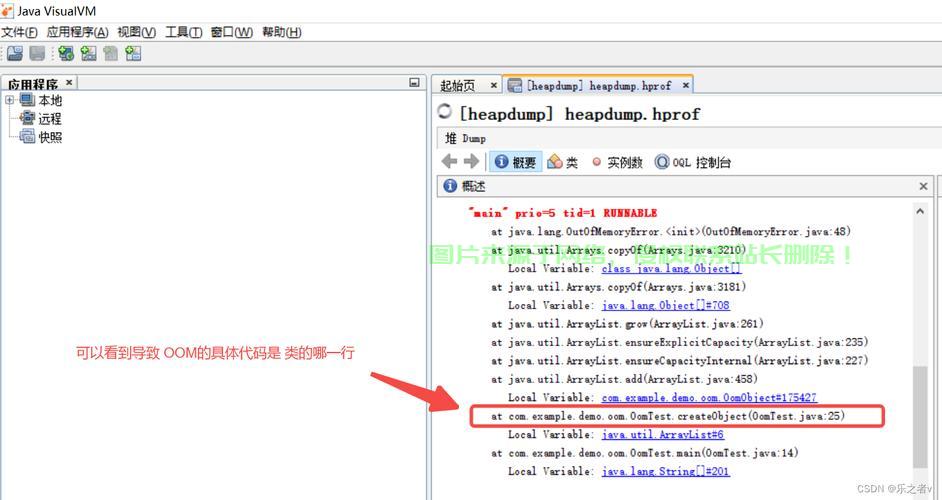Image resolution: width=942 pixels, height=500 pixels.
Task: Open the java.lang.Object[]#708 link
Action: [666, 305]
